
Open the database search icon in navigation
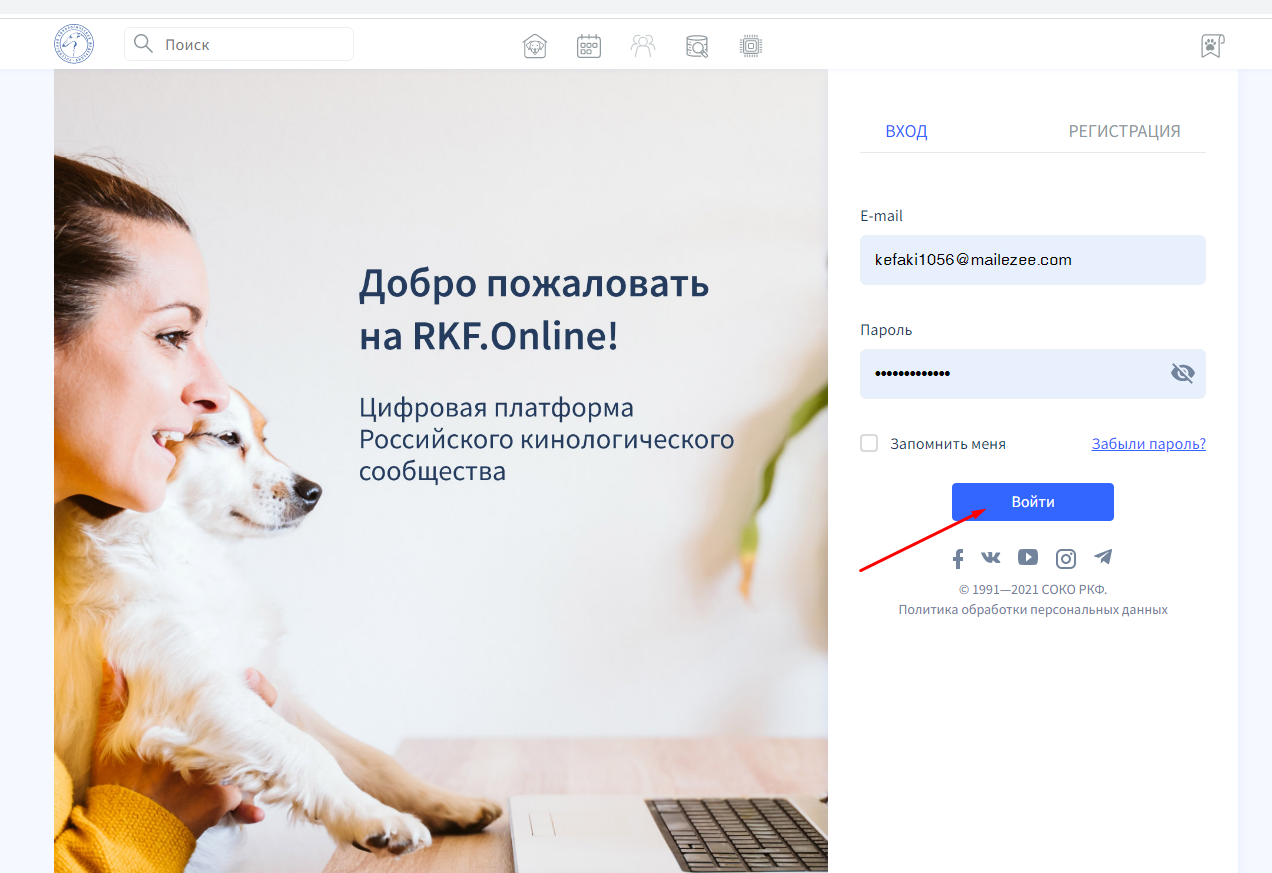tap(697, 46)
